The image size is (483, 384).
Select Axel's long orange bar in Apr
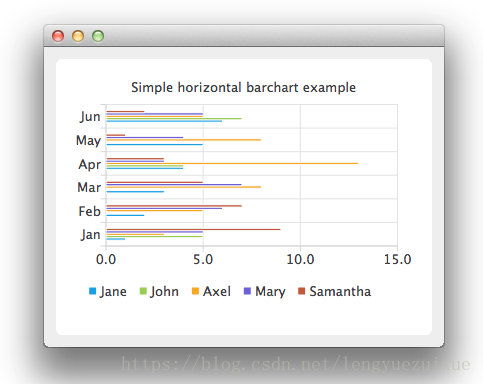point(232,163)
